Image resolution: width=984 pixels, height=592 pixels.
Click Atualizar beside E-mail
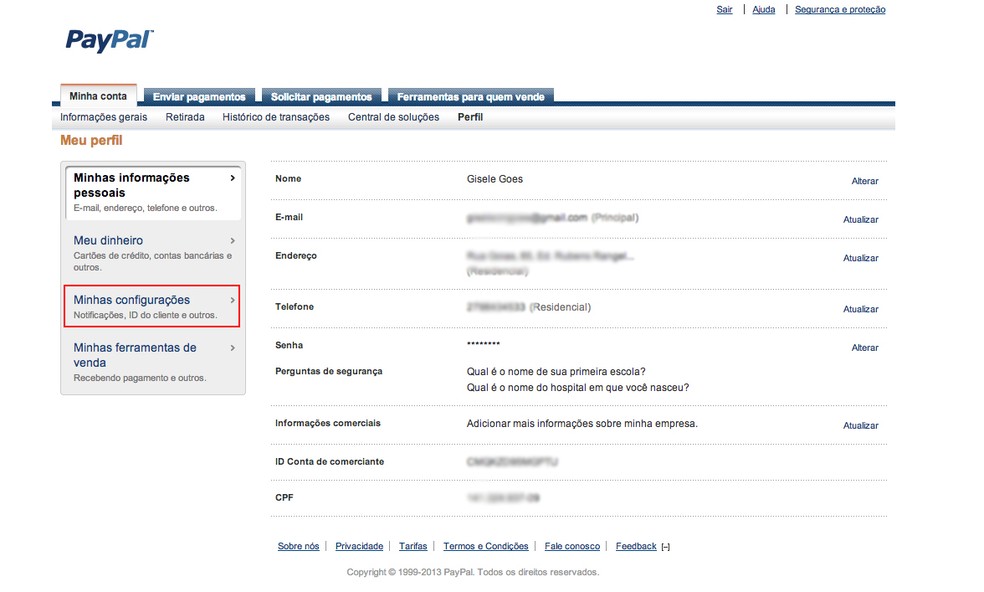(862, 219)
